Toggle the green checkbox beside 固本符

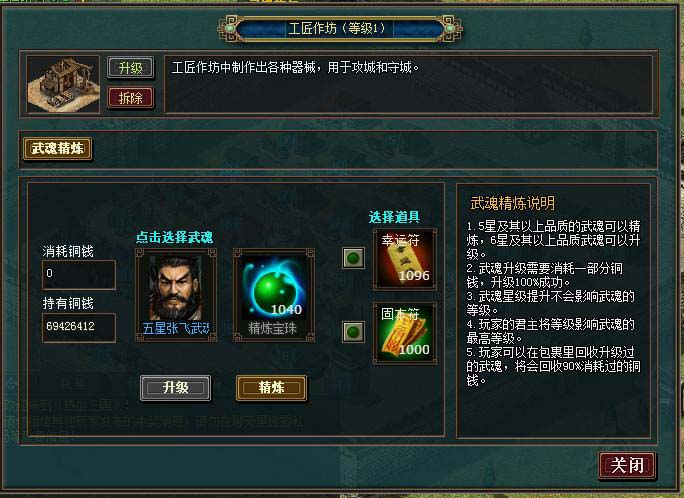[x=353, y=332]
